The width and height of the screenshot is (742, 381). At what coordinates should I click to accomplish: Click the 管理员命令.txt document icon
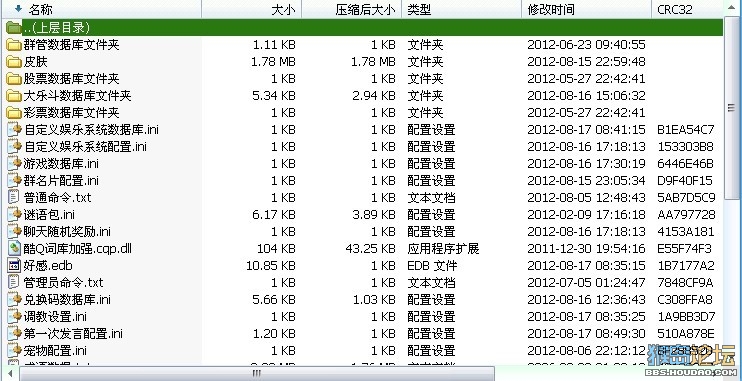[x=14, y=283]
